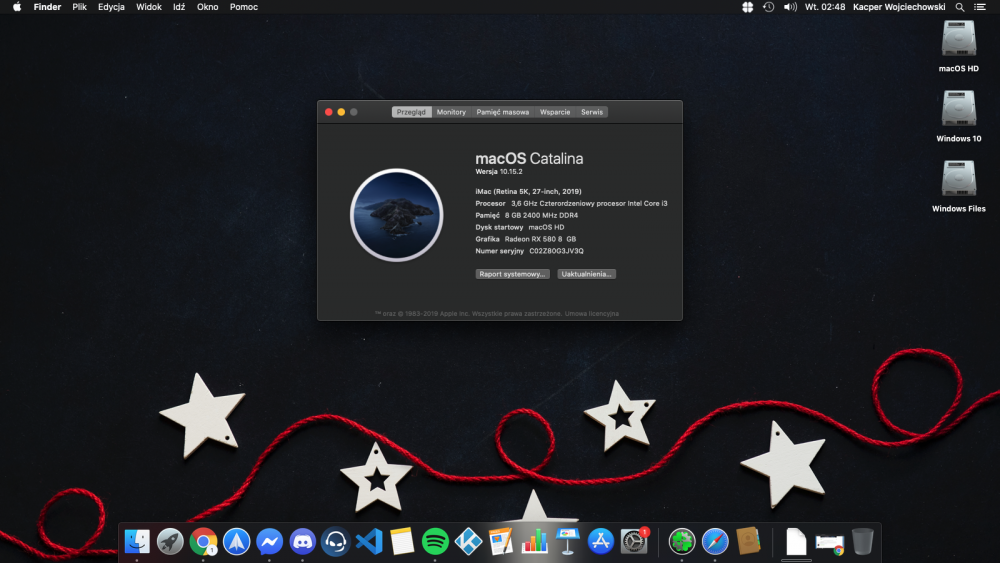Open minimized Chrome window in Dock
This screenshot has height=563, width=1000.
[830, 543]
